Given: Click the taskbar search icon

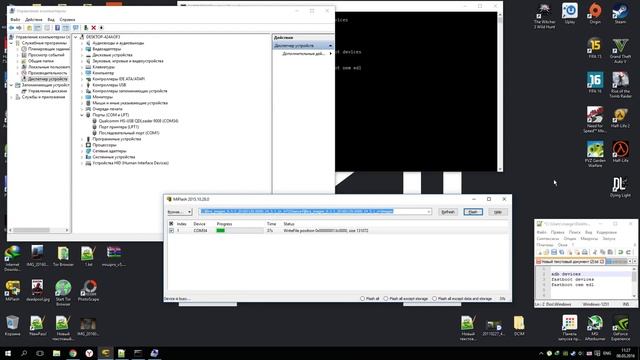Looking at the screenshot, I should click(x=24, y=353).
